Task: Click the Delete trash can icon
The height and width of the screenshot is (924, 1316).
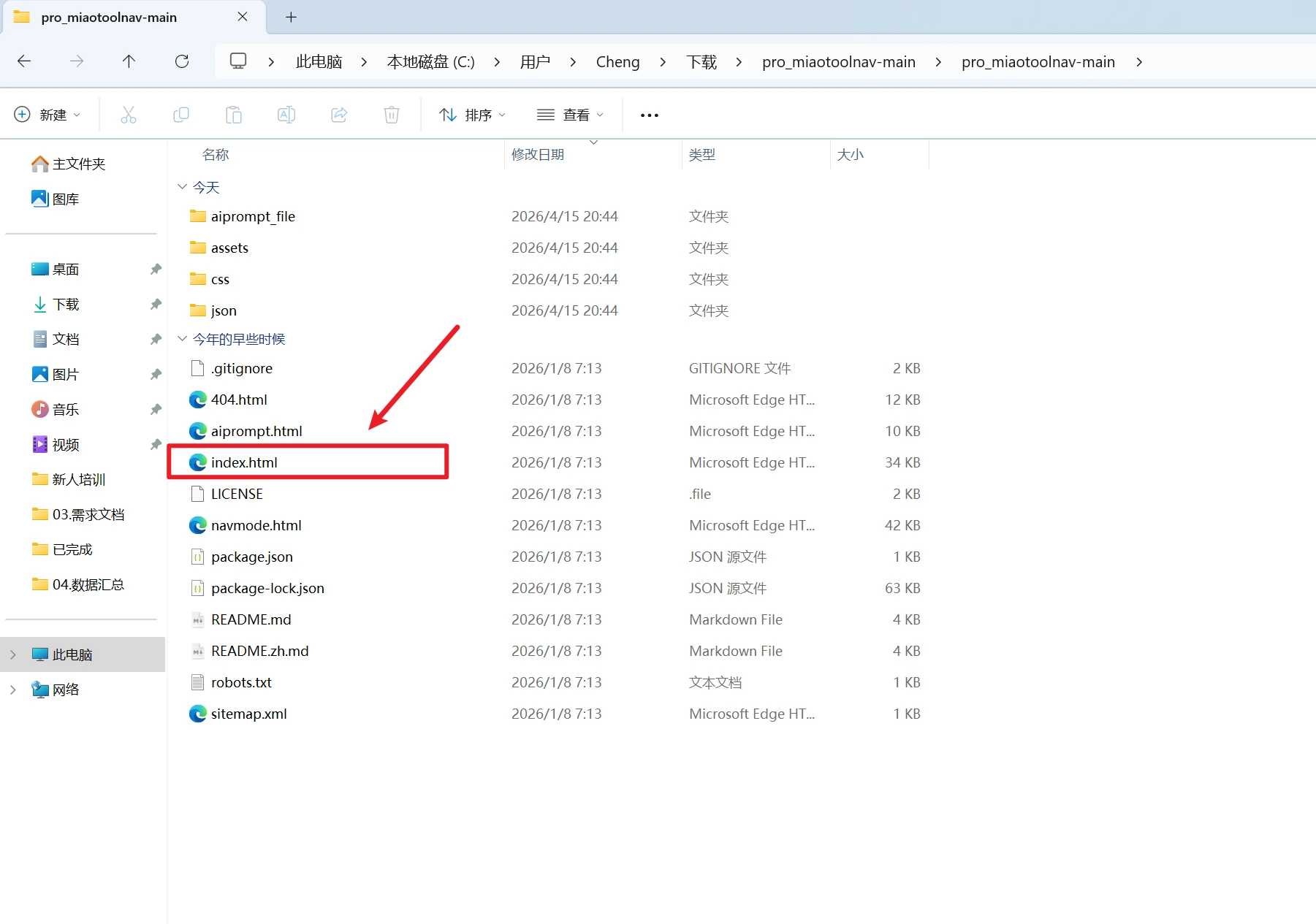Action: click(392, 115)
